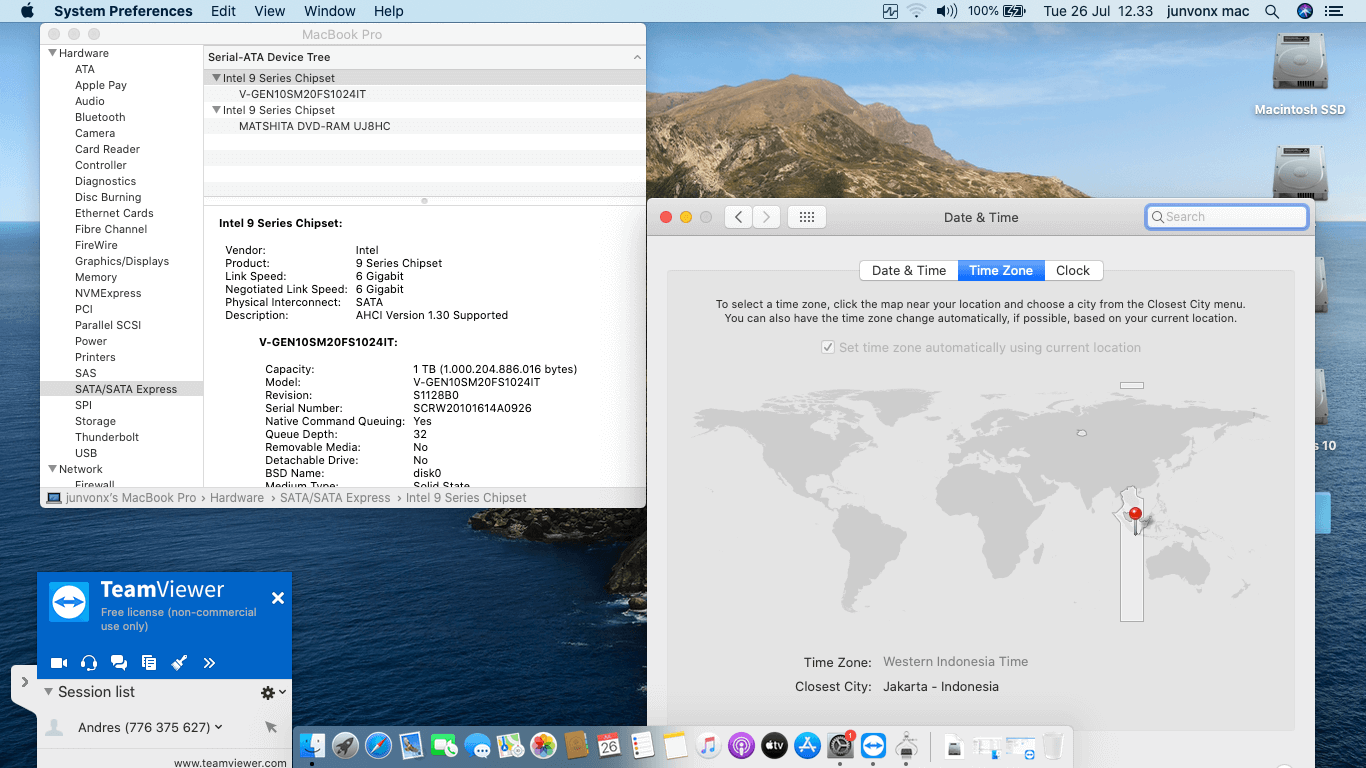Collapse the TeamViewer side panel arrow
This screenshot has height=768, width=1366.
tap(25, 682)
